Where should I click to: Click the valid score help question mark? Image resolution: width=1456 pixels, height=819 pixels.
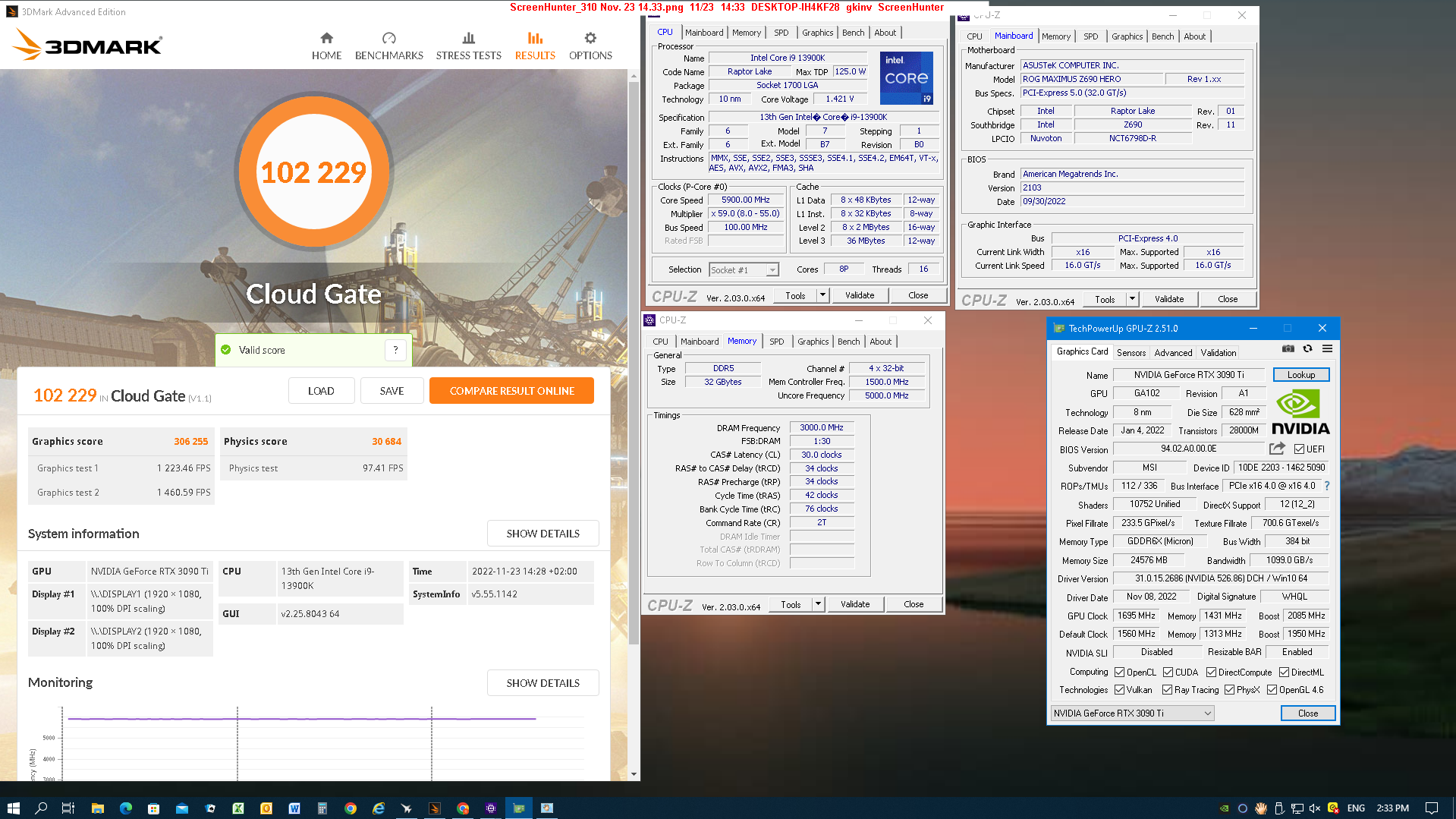(x=395, y=350)
